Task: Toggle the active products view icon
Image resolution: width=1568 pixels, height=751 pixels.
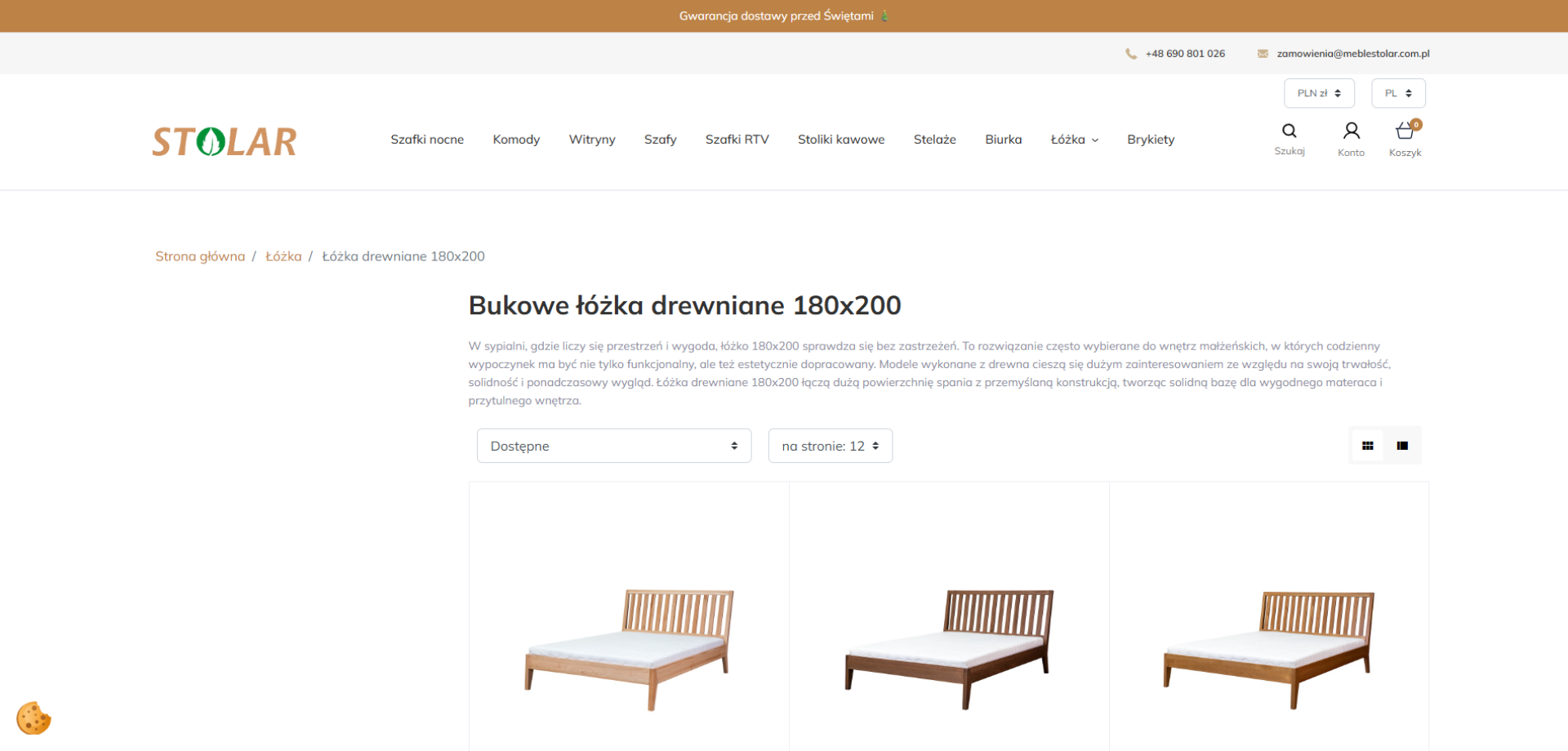Action: tap(1369, 446)
